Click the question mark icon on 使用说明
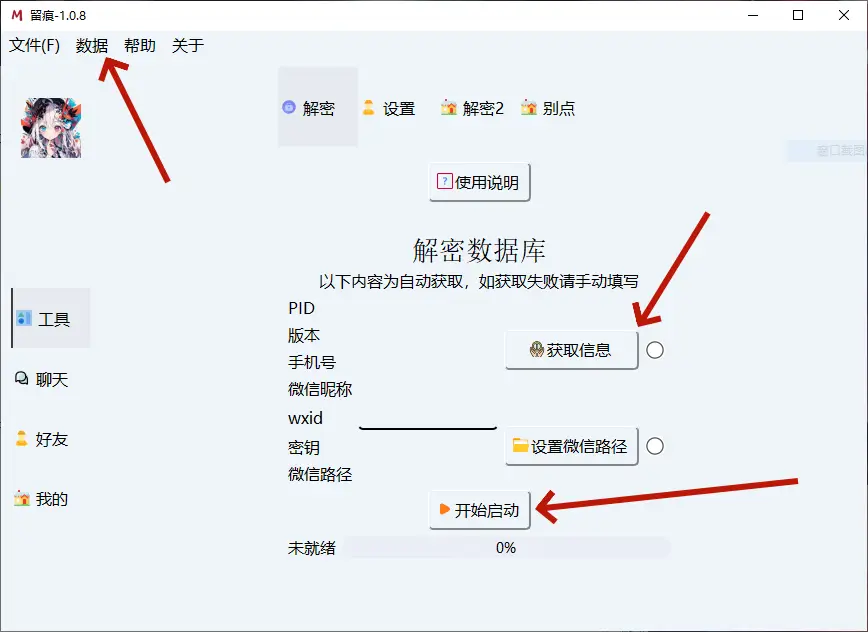 click(445, 182)
